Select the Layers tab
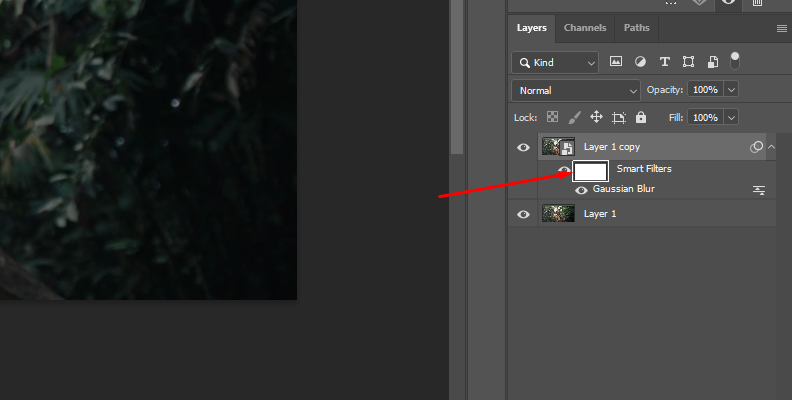The image size is (792, 400). click(x=531, y=28)
